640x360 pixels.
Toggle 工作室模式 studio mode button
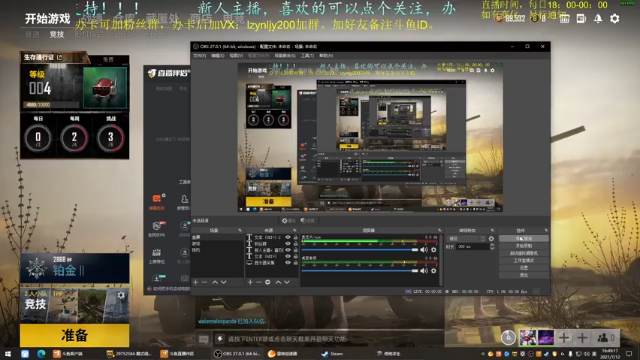[524, 260]
